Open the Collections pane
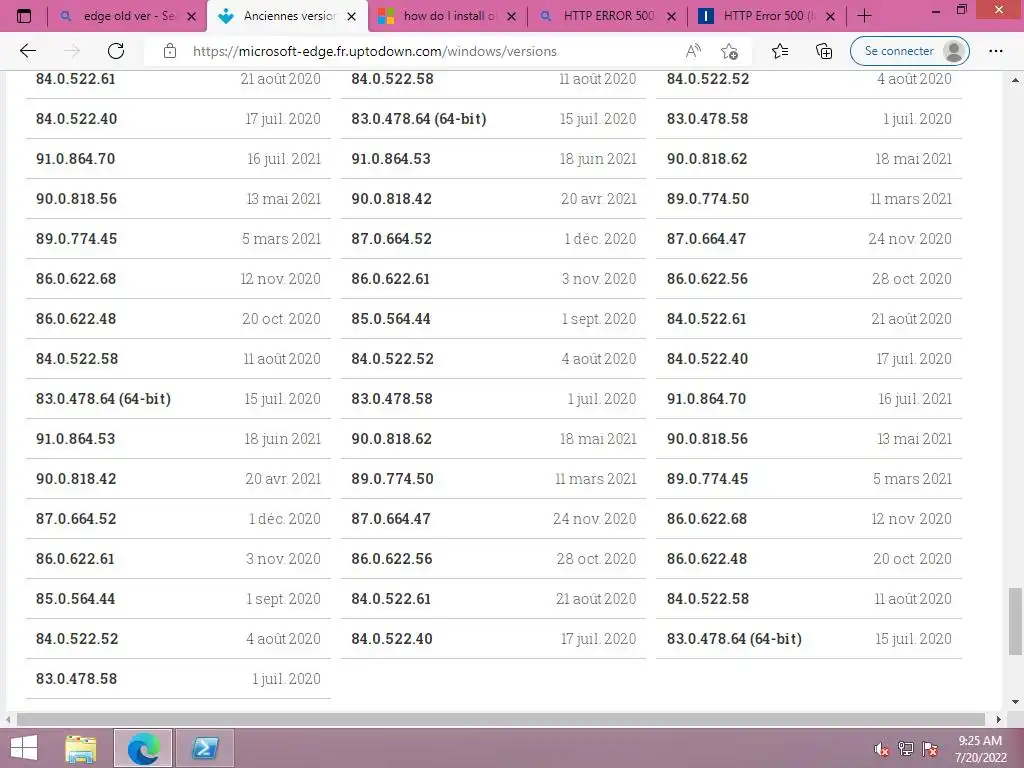 pos(824,51)
